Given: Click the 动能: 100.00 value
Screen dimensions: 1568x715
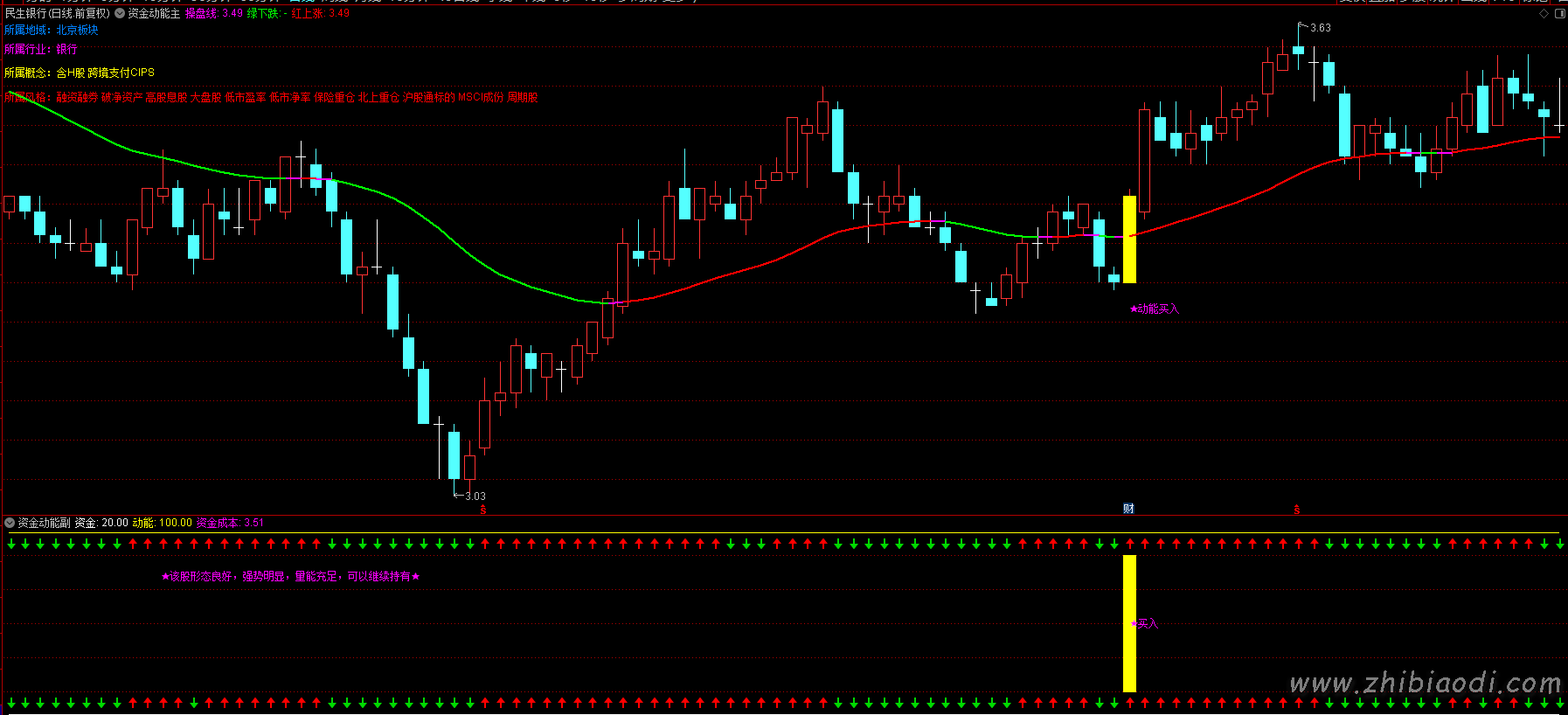Looking at the screenshot, I should point(162,523).
